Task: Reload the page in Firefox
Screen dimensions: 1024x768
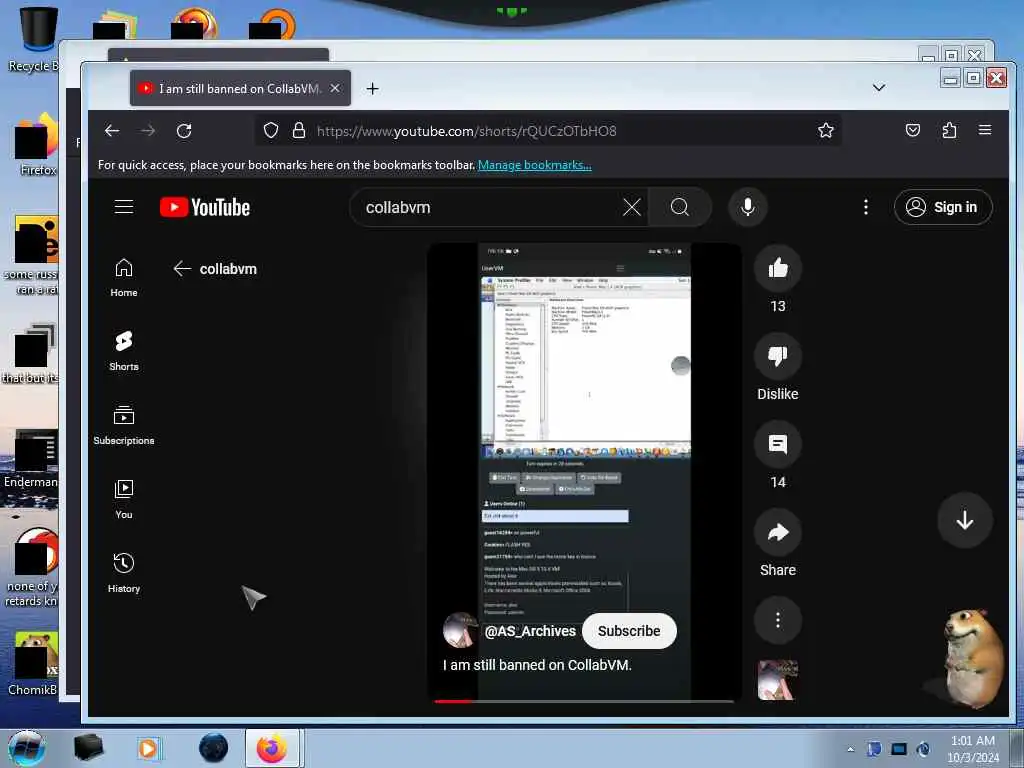Action: 184,131
